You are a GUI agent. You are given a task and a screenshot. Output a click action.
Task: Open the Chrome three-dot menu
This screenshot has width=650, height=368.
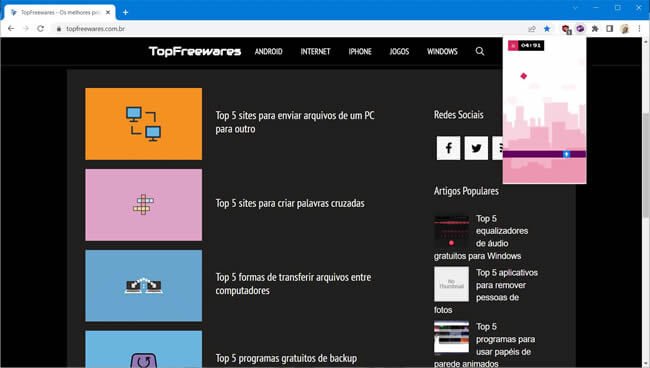click(x=639, y=29)
